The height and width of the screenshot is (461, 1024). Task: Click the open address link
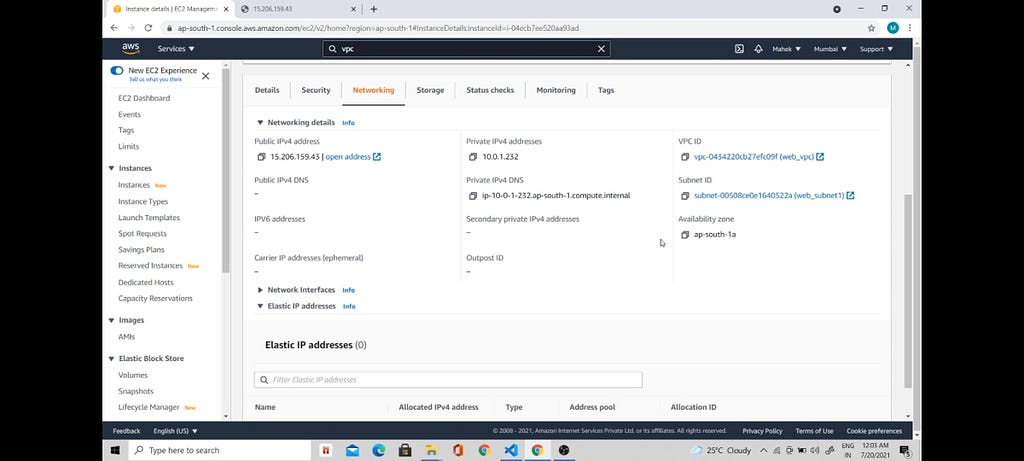[348, 157]
